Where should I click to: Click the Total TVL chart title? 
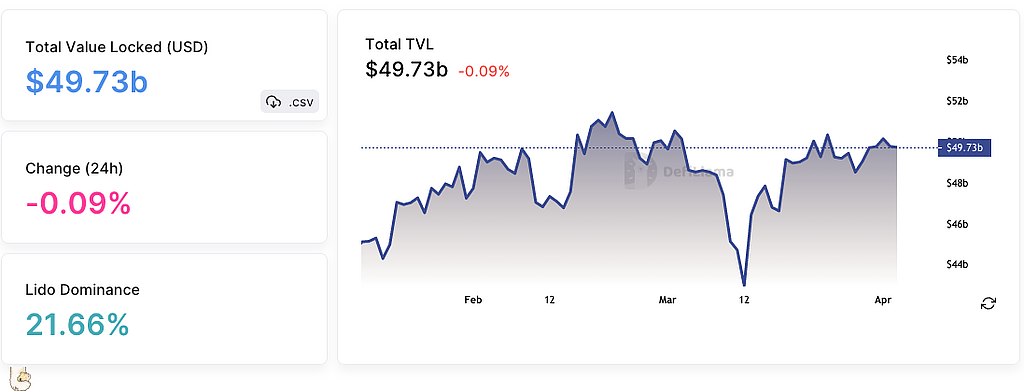pos(399,44)
